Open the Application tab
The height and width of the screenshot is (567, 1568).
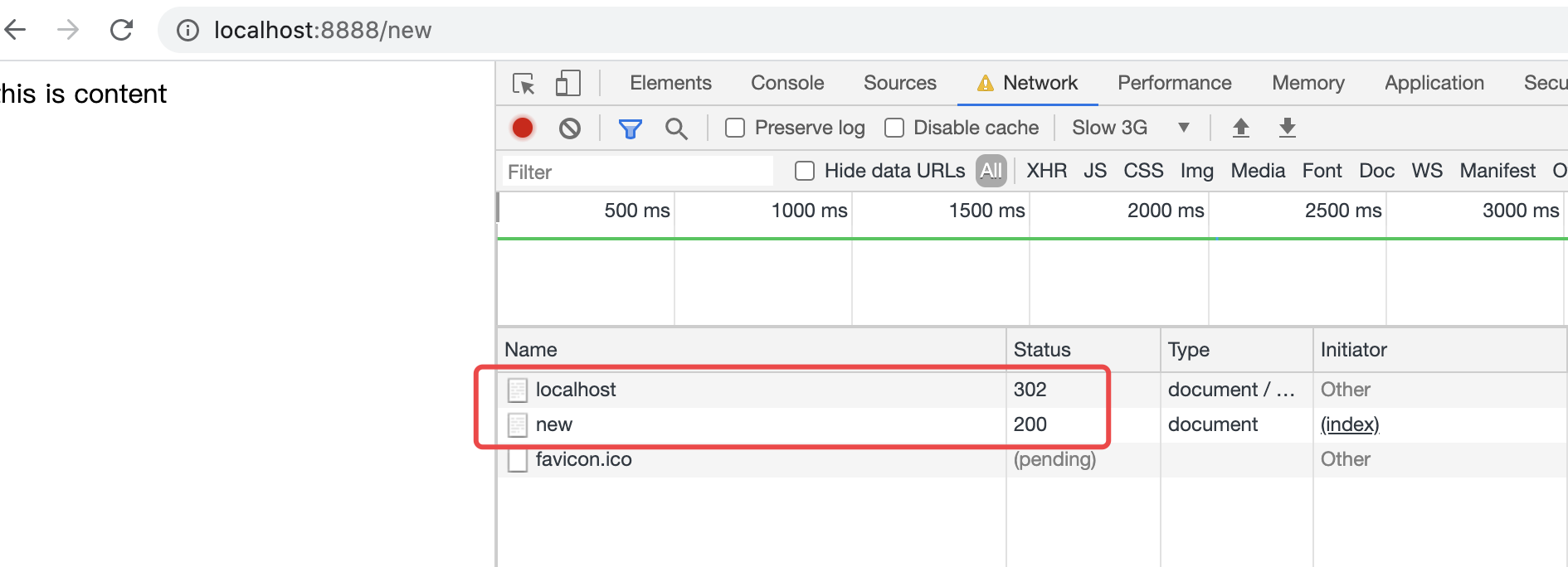tap(1434, 83)
